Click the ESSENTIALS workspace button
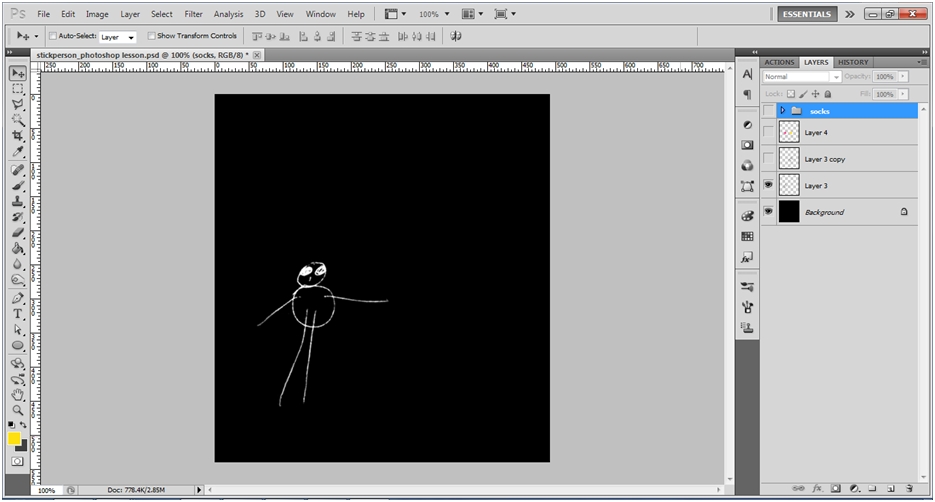 coord(807,14)
